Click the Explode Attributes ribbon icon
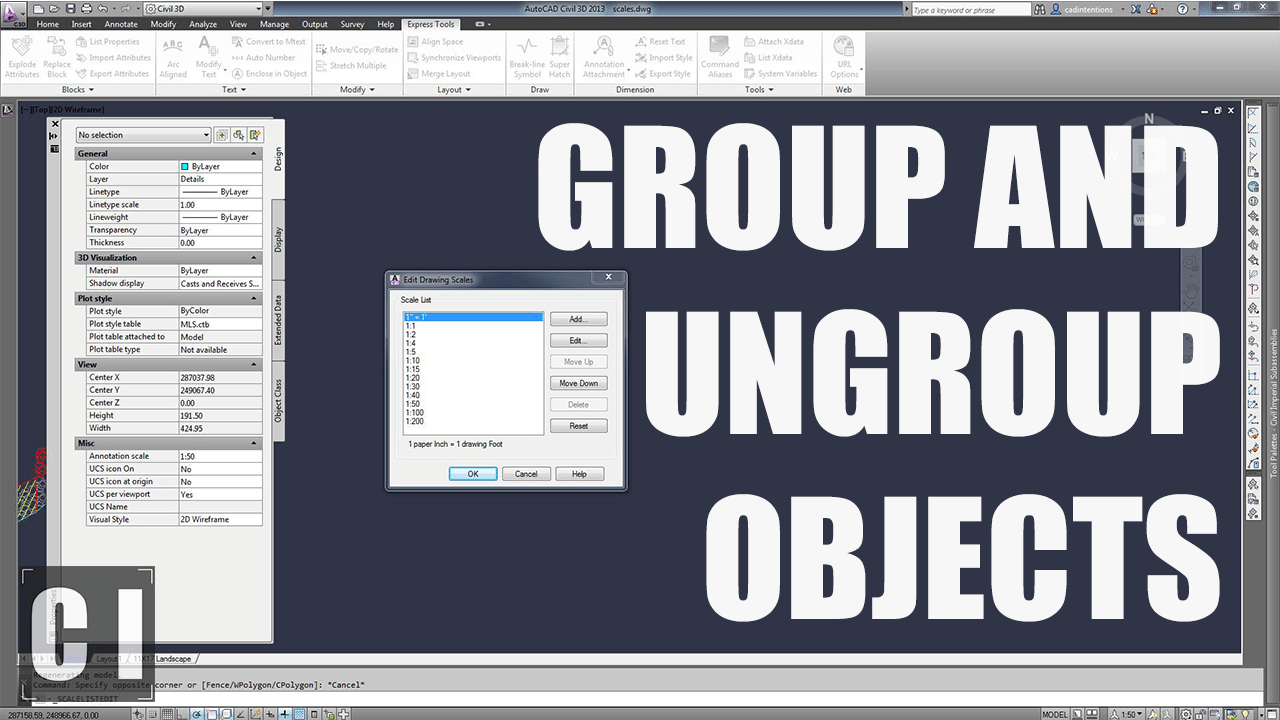The image size is (1280, 720). tap(22, 57)
